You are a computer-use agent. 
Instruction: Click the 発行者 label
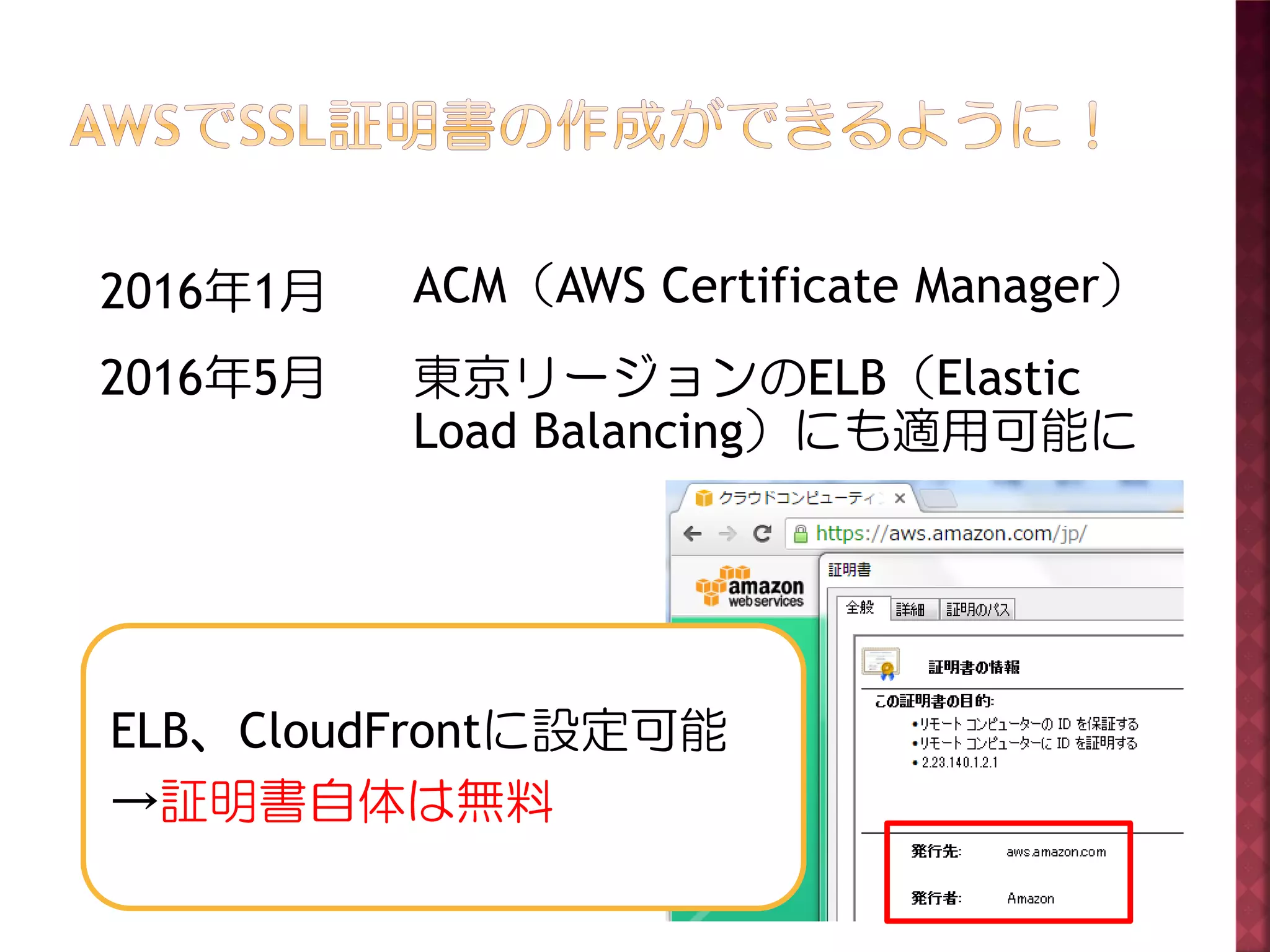(x=936, y=898)
